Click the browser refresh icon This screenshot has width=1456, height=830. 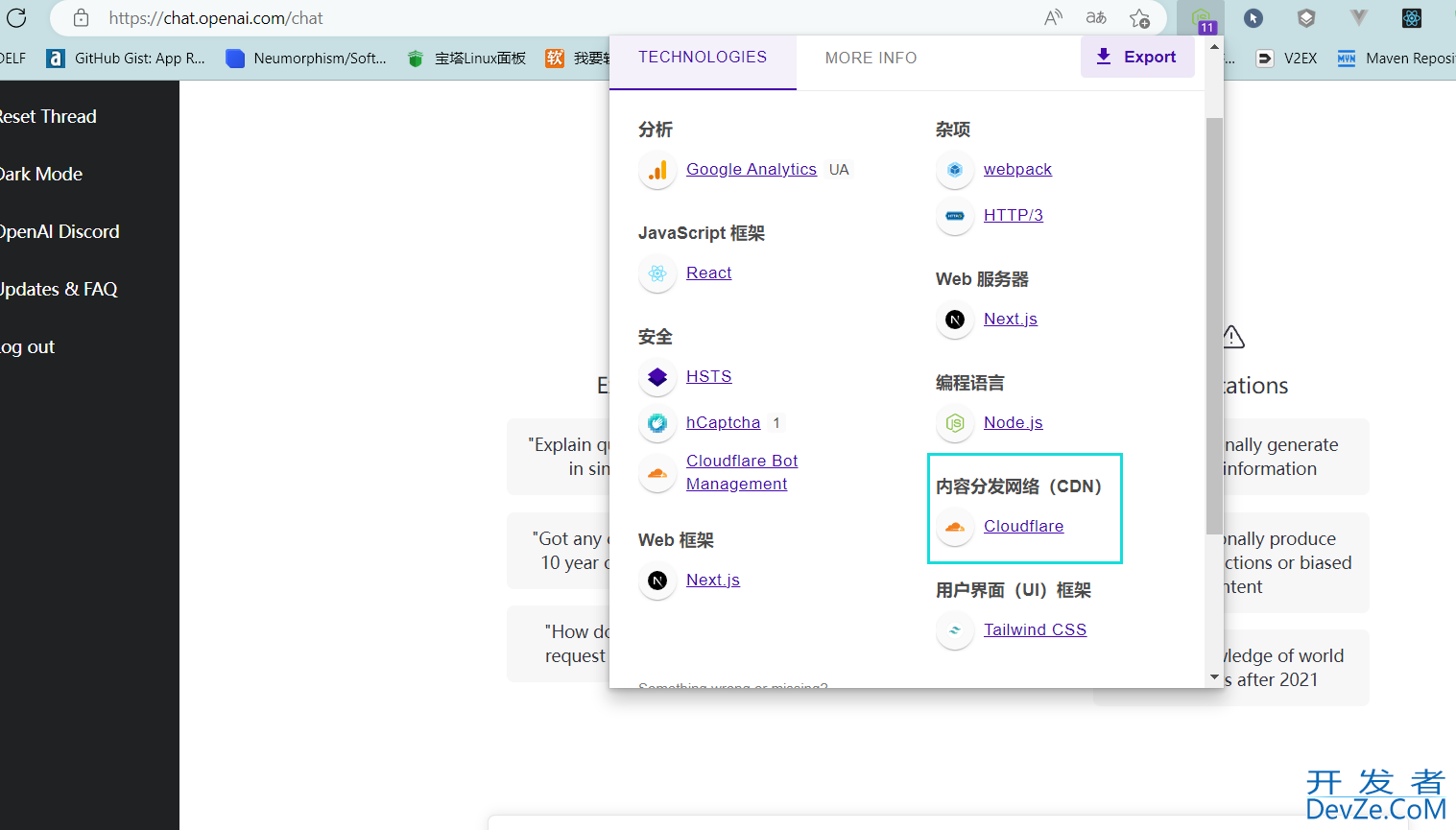tap(16, 17)
